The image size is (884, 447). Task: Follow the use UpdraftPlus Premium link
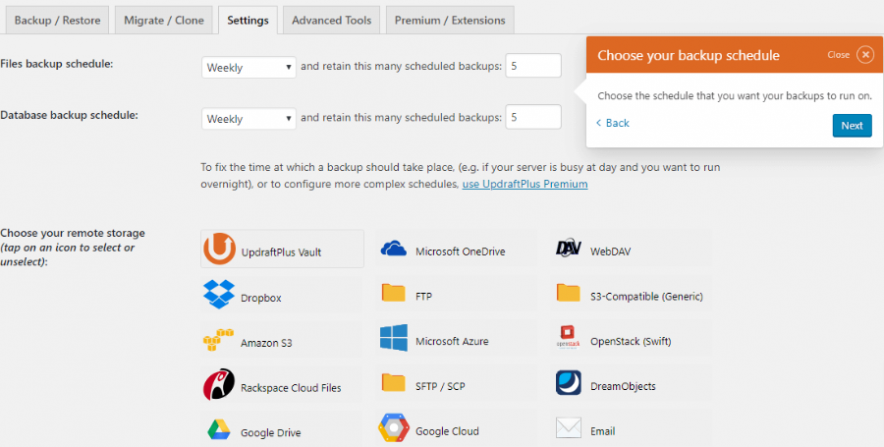524,184
